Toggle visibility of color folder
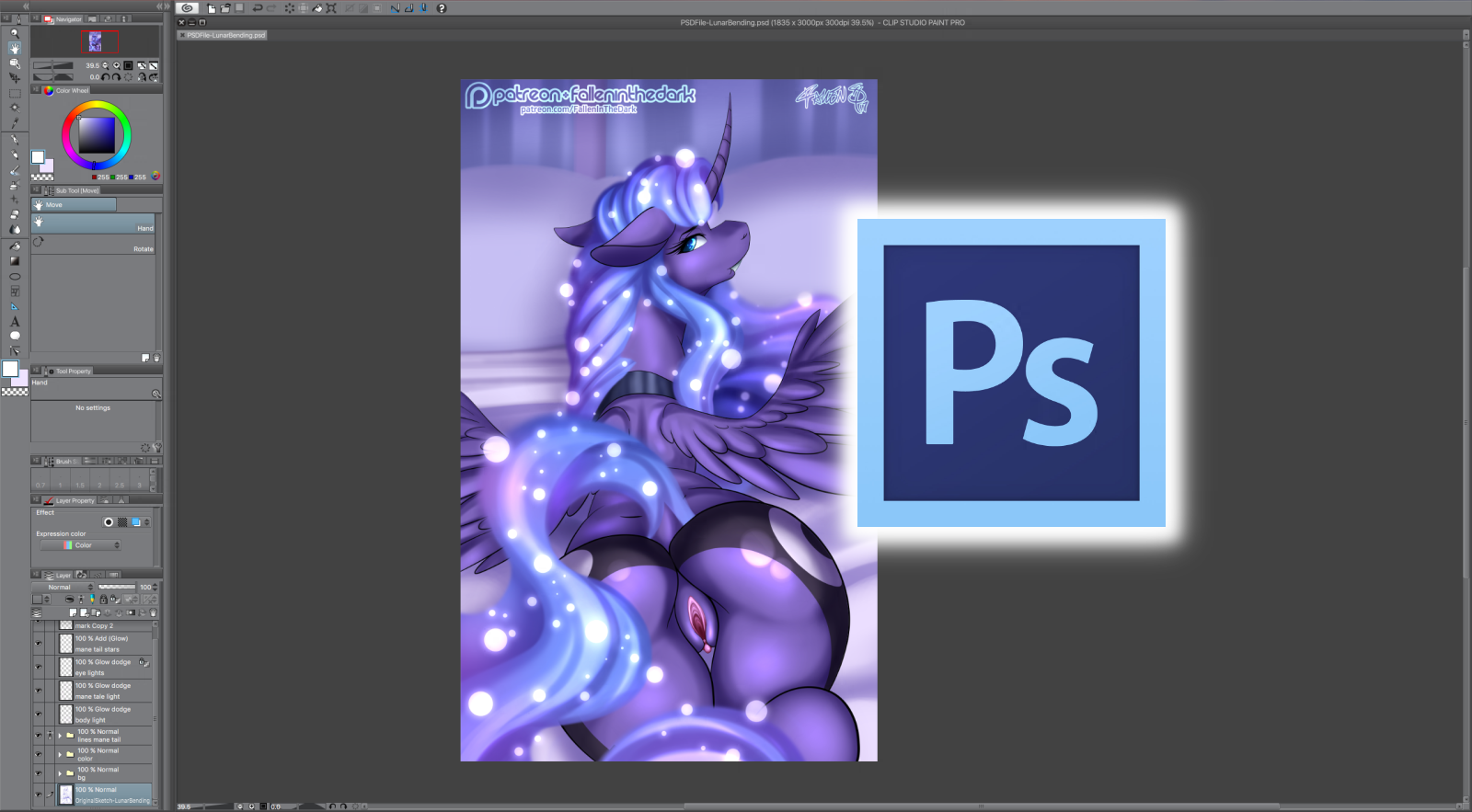 pos(39,754)
